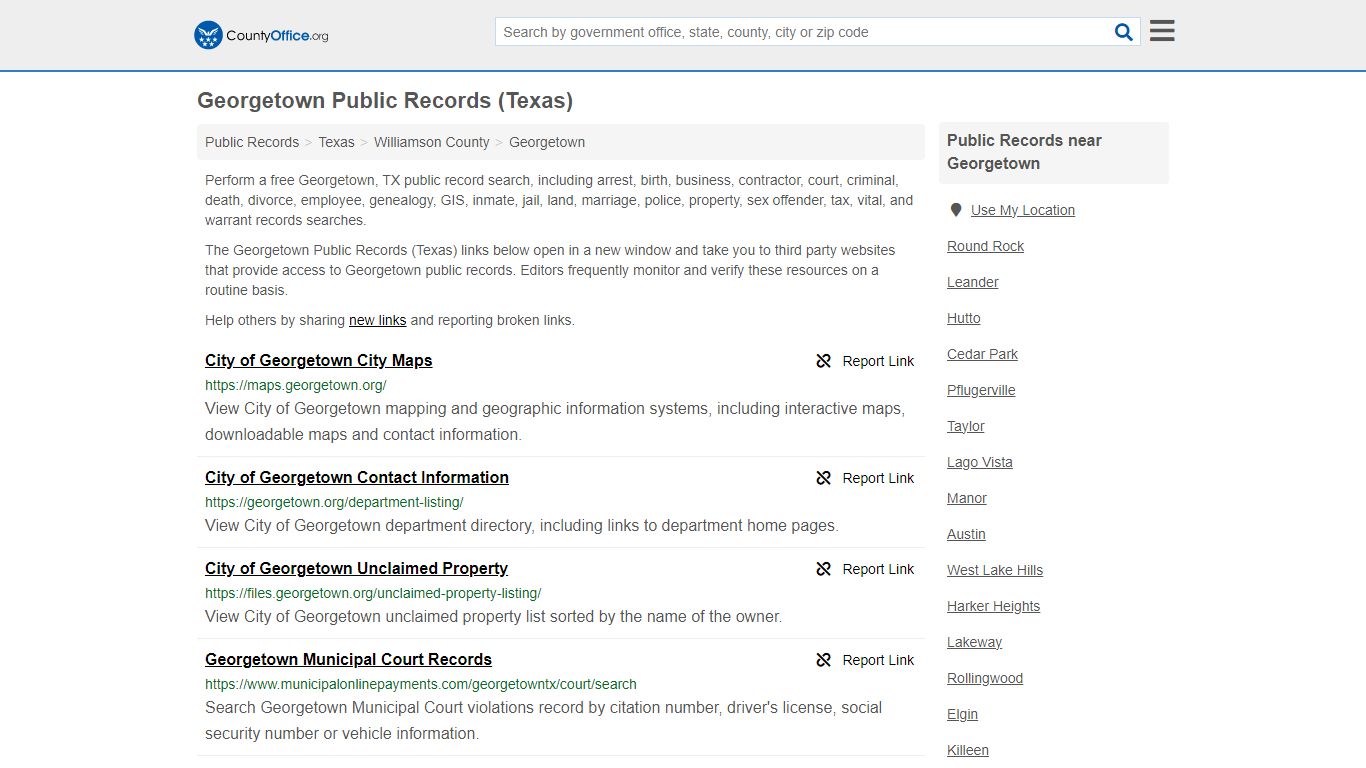1366x768 pixels.
Task: Open Lago Vista public records
Action: [x=980, y=462]
